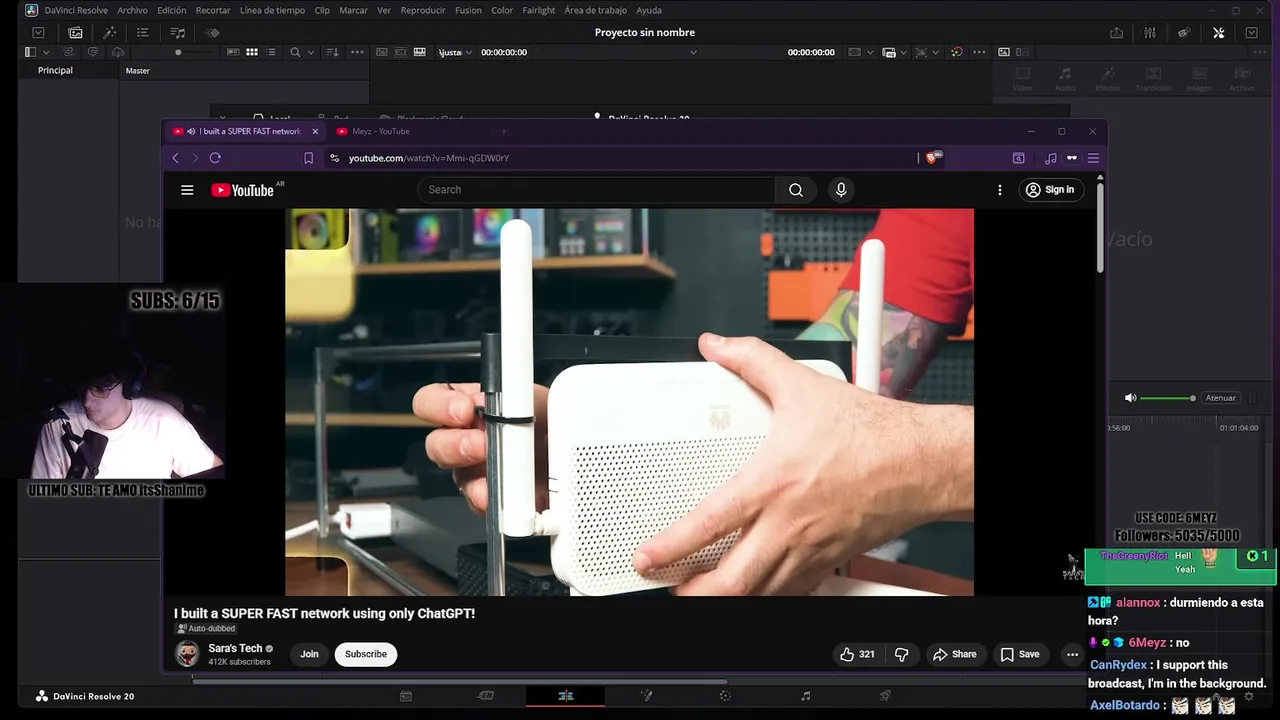Reload the YouTube page in browser
The height and width of the screenshot is (720, 1280).
point(215,158)
